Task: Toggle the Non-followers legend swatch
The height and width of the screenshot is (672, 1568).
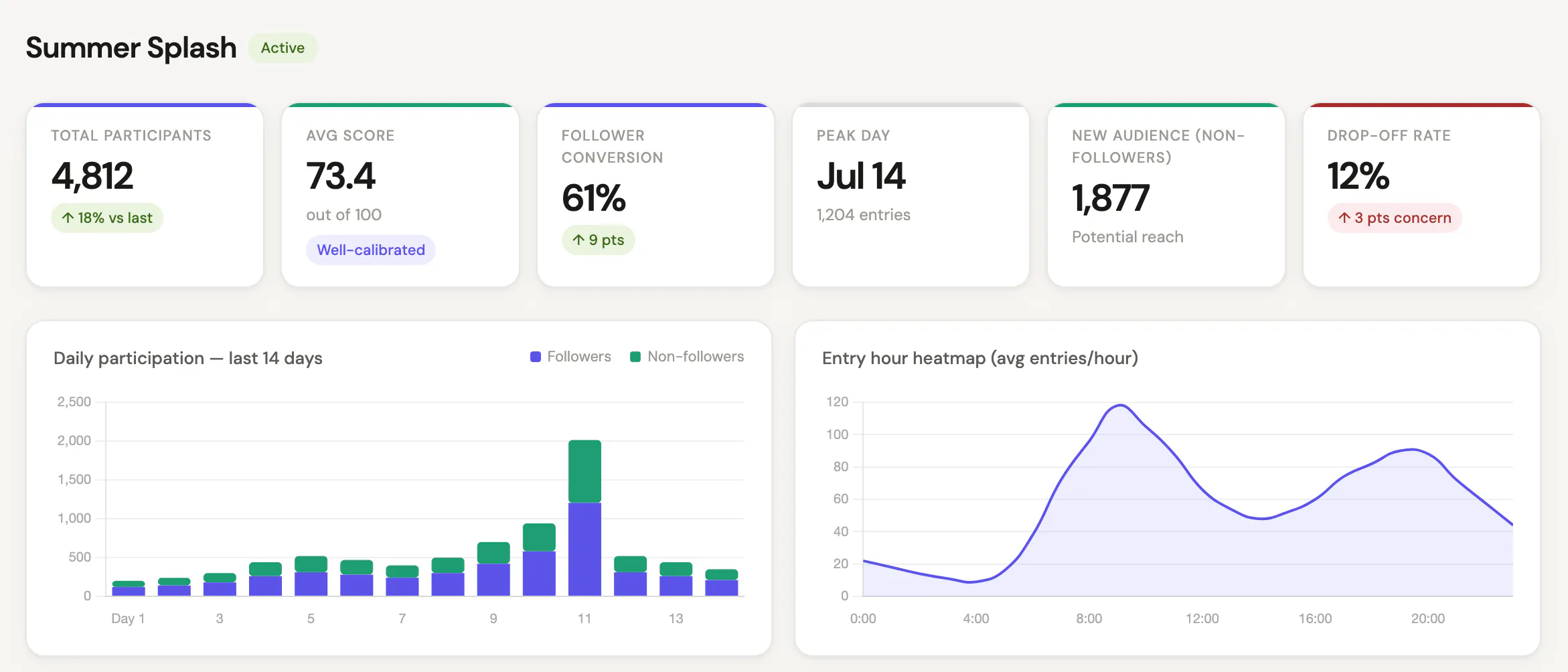Action: pyautogui.click(x=635, y=357)
